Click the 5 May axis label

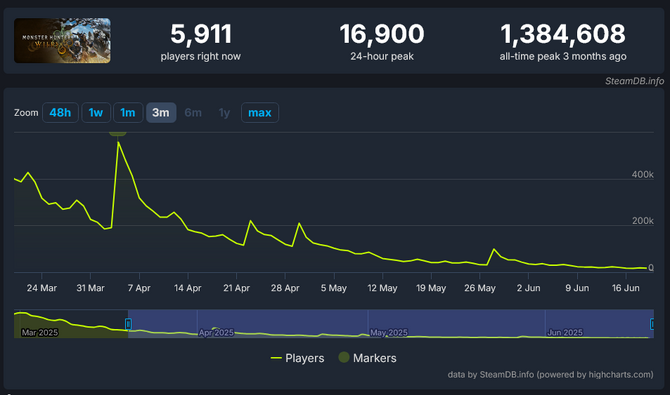point(334,288)
